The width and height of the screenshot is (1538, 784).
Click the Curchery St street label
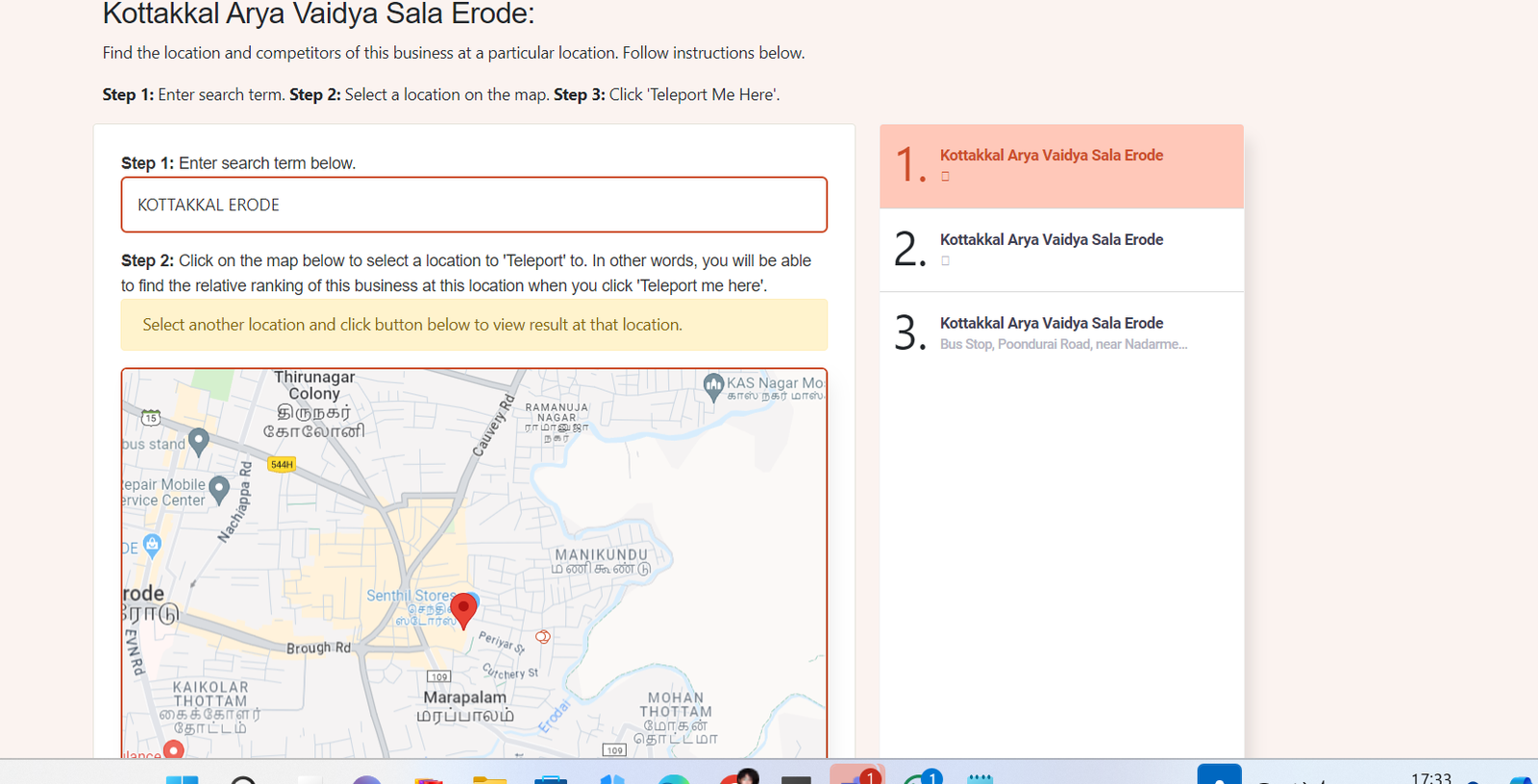tap(510, 672)
